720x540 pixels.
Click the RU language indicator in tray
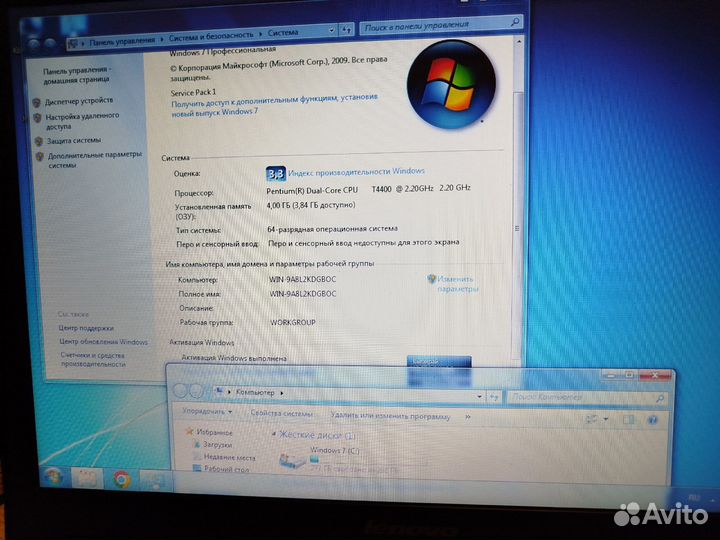tap(693, 497)
